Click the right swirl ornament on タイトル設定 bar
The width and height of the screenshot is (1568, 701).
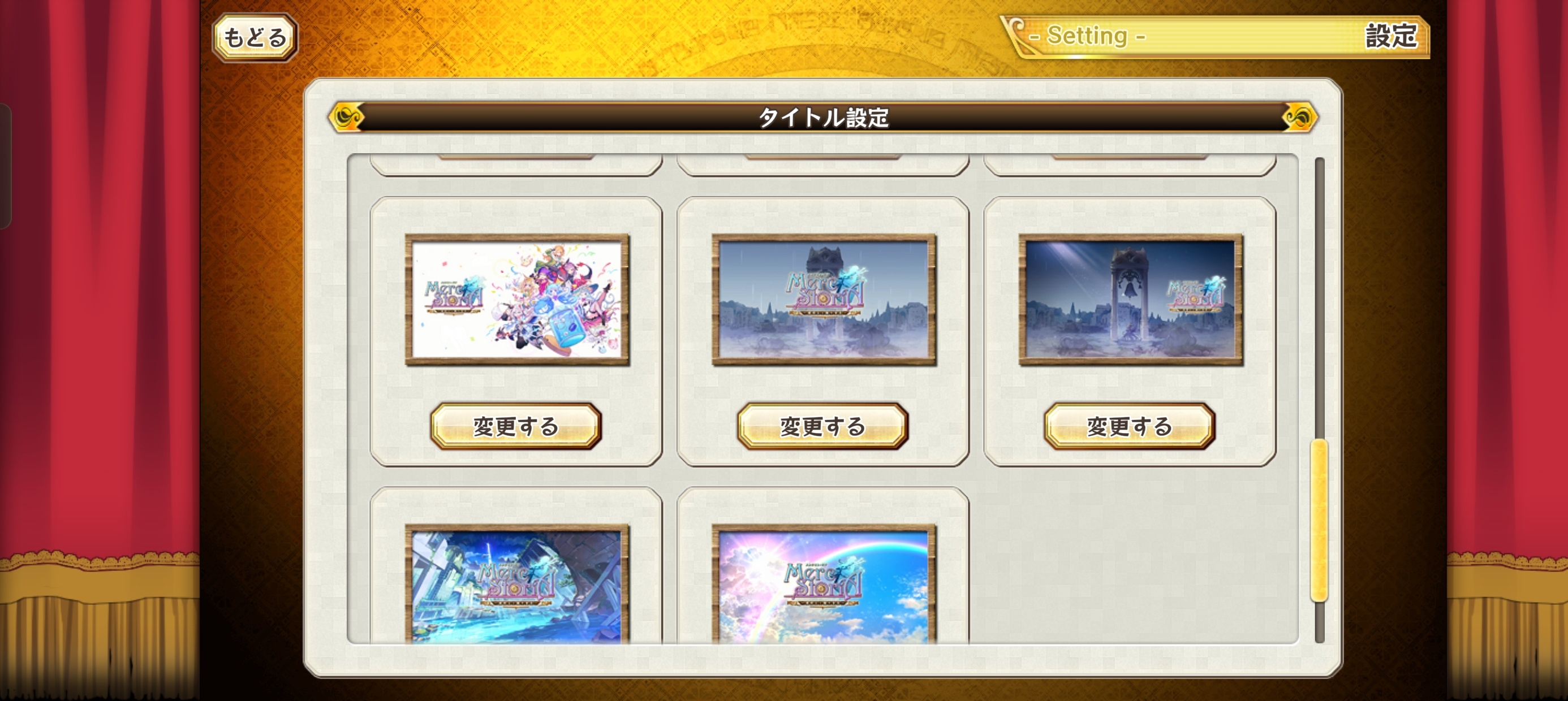pyautogui.click(x=1299, y=117)
